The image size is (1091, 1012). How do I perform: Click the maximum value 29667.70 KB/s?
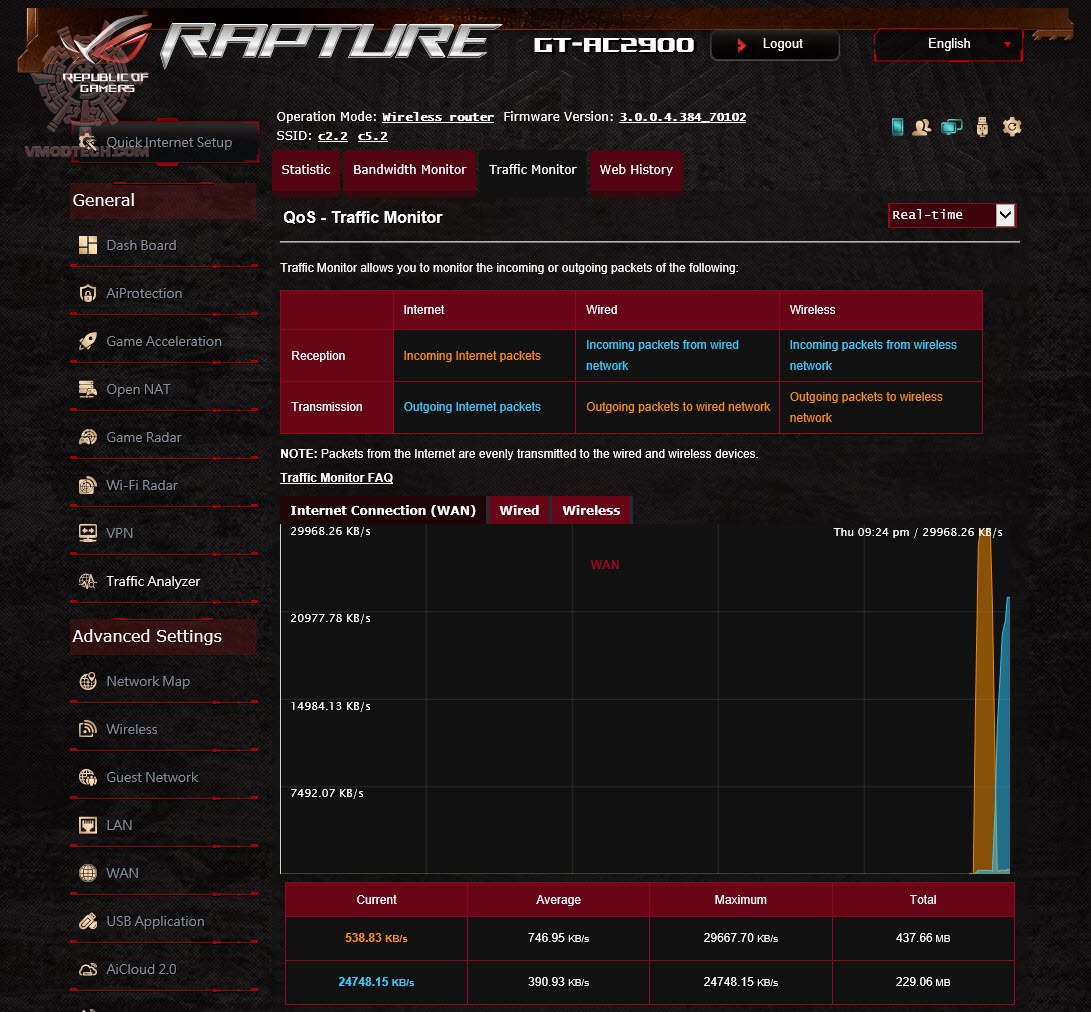pyautogui.click(x=740, y=938)
